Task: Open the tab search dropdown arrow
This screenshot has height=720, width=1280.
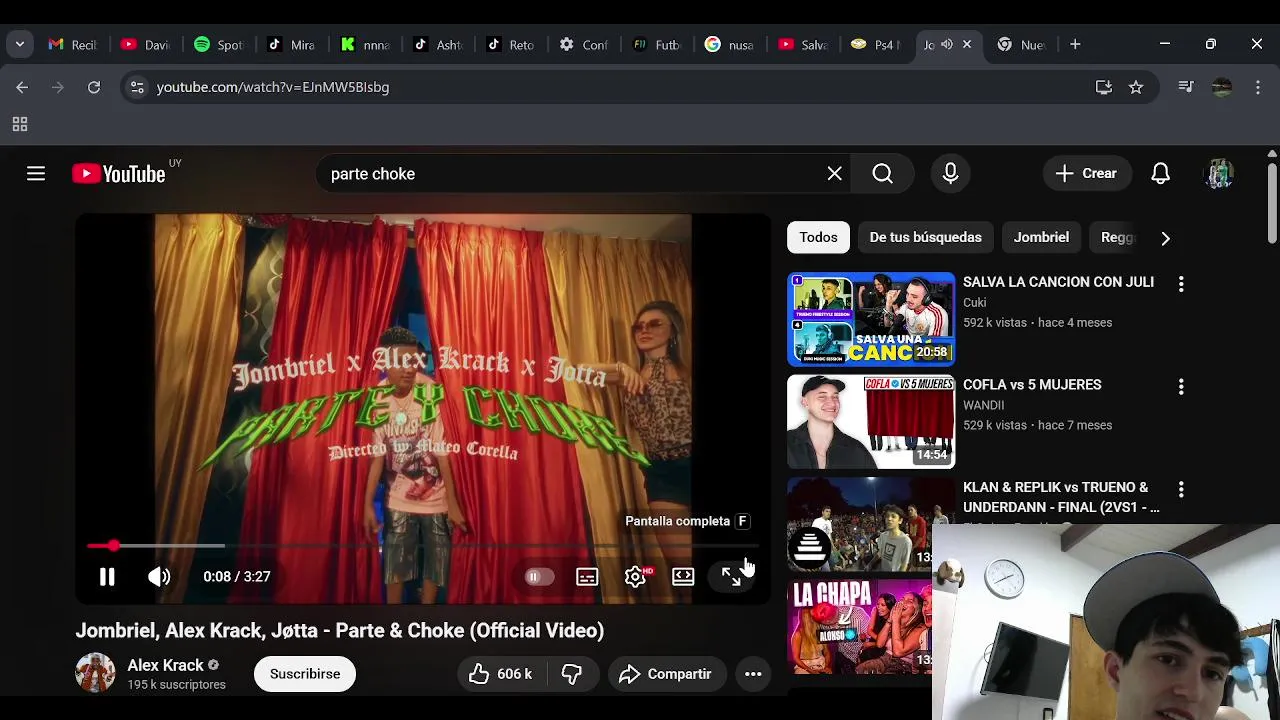Action: (20, 44)
